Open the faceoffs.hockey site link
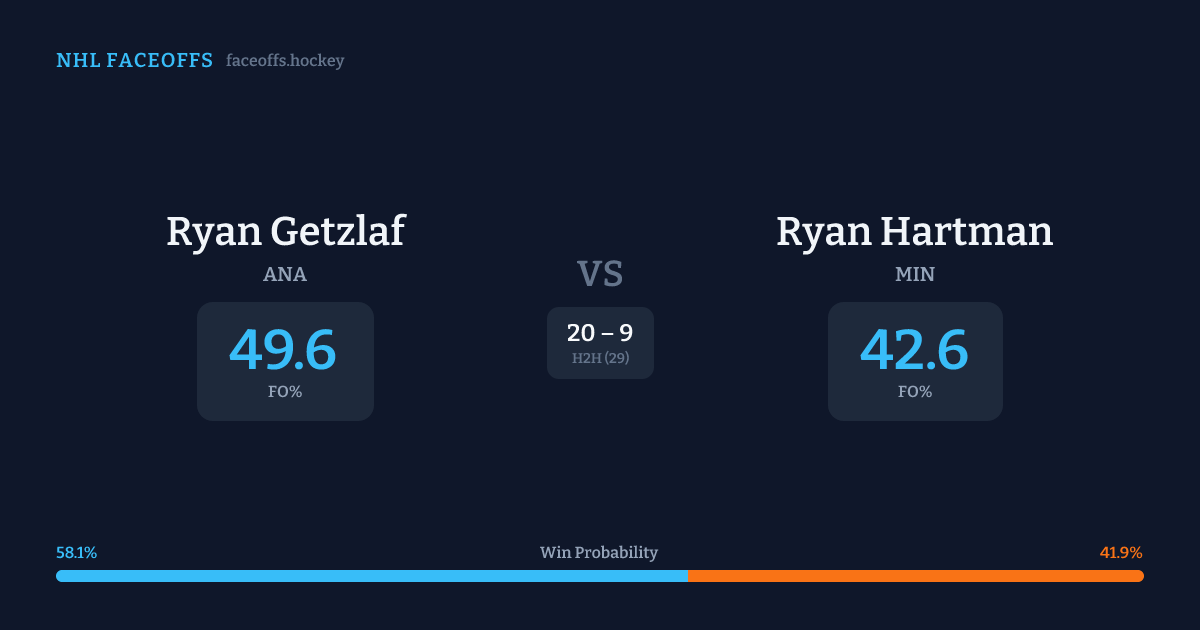This screenshot has width=1200, height=630. point(285,61)
